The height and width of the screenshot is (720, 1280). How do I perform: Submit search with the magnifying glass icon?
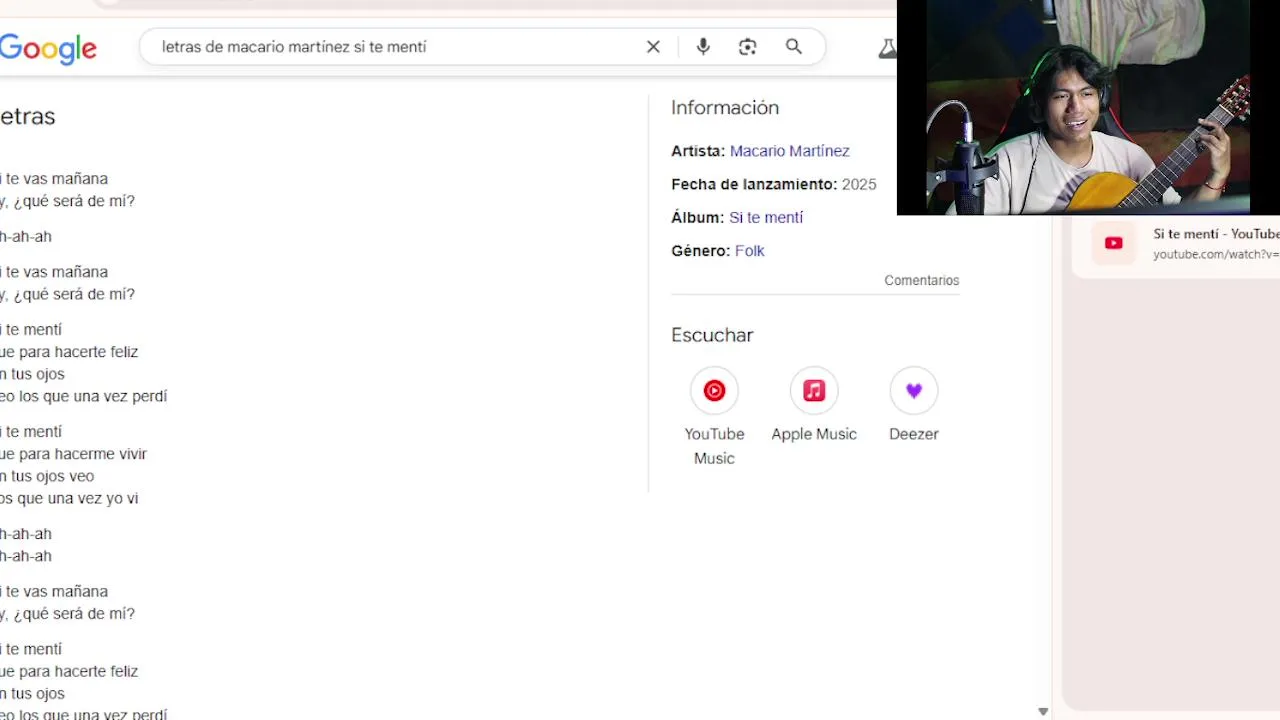[x=794, y=47]
